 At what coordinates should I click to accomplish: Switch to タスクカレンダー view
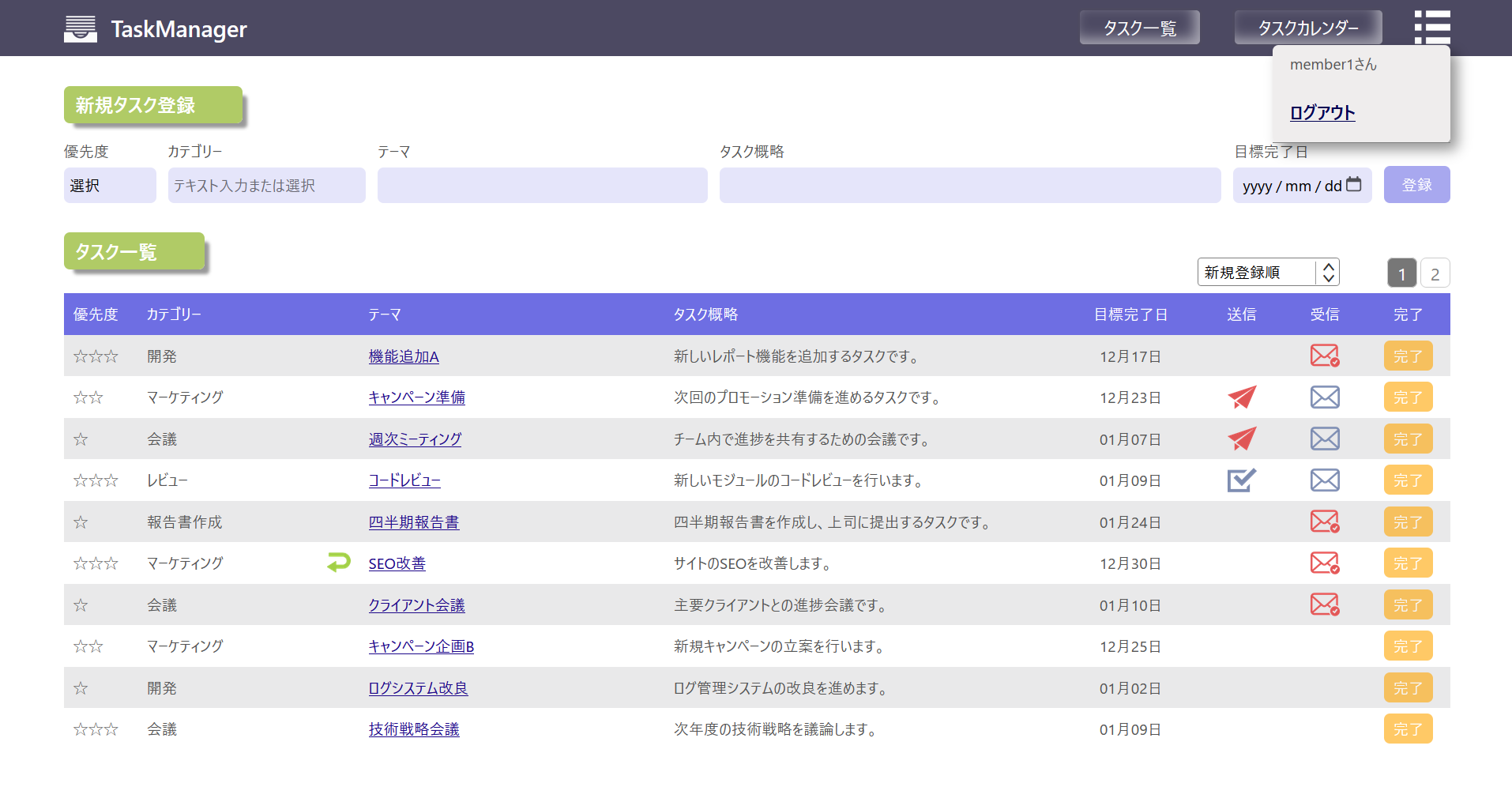pyautogui.click(x=1307, y=28)
